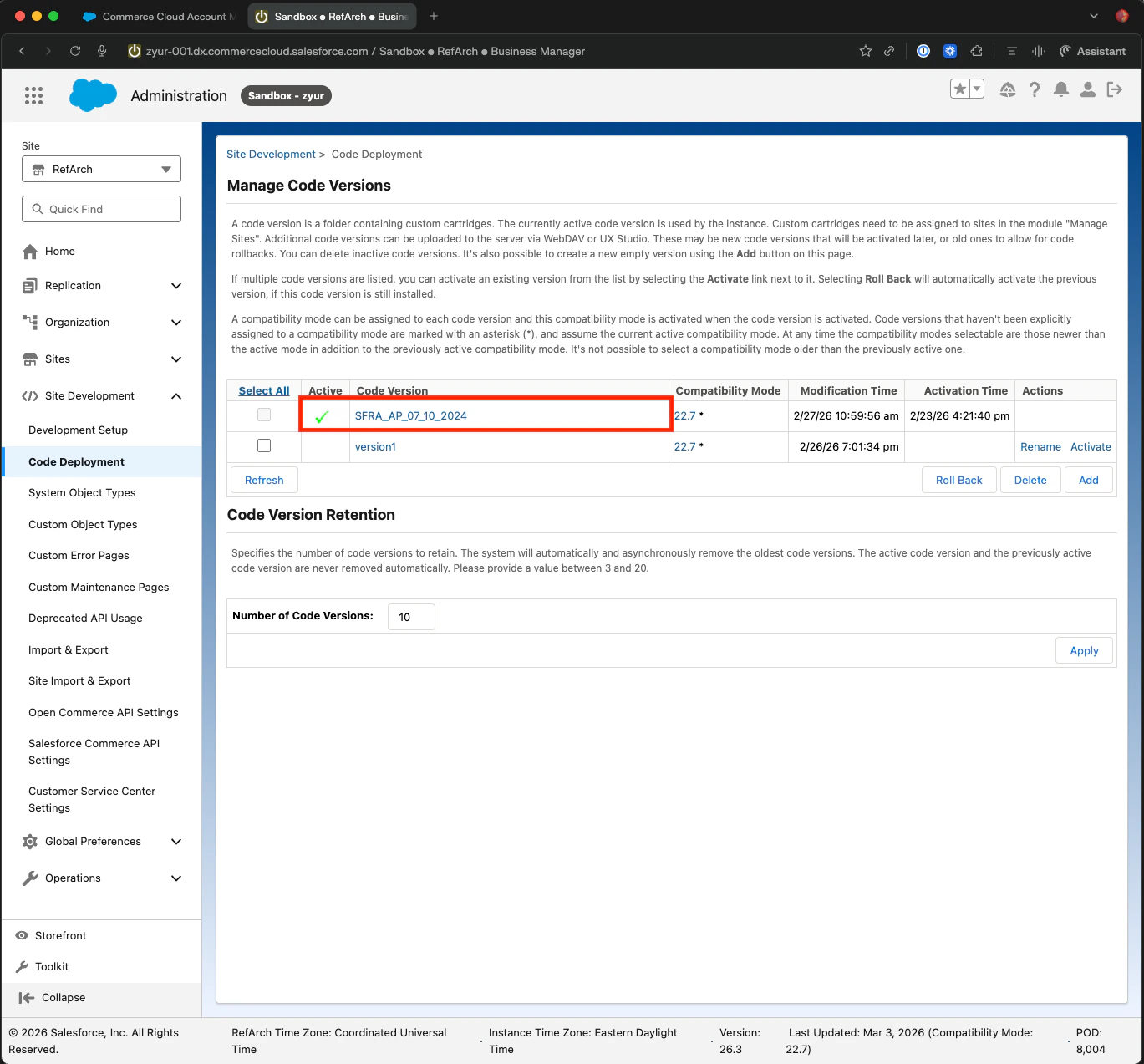Collapse the Site Development menu chevron
Viewport: 1144px width, 1064px height.
click(x=176, y=396)
